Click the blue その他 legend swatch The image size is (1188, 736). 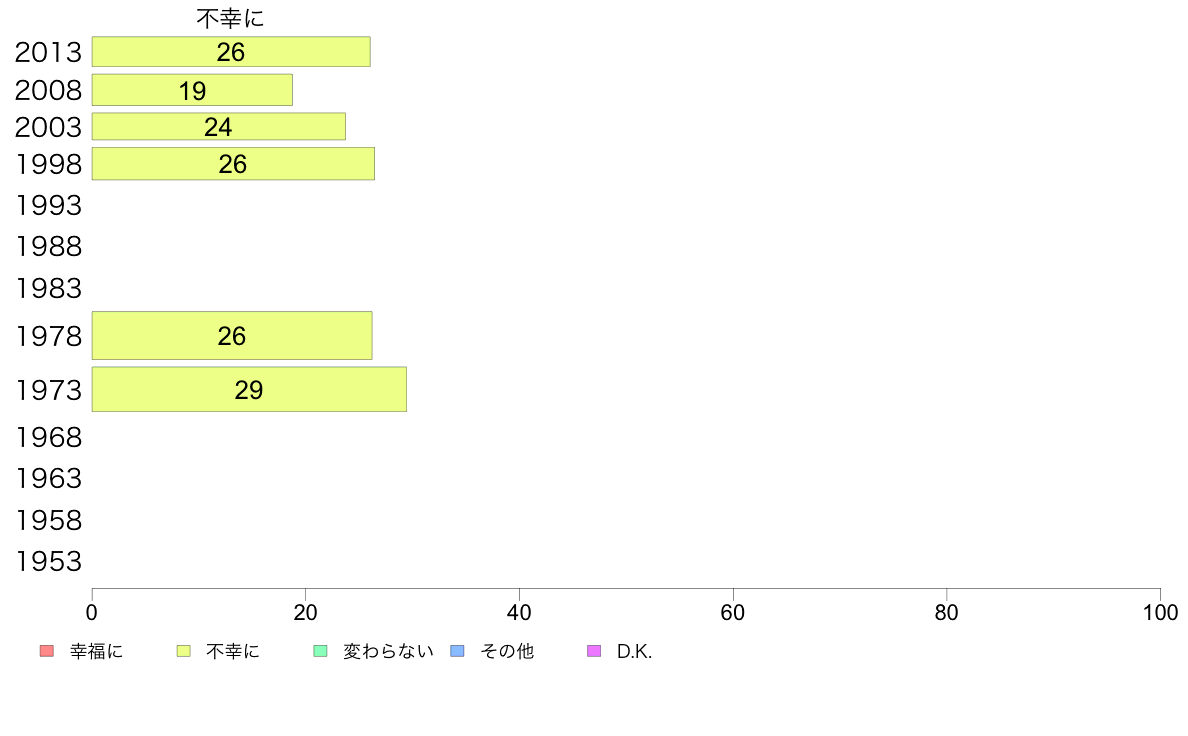(x=458, y=651)
